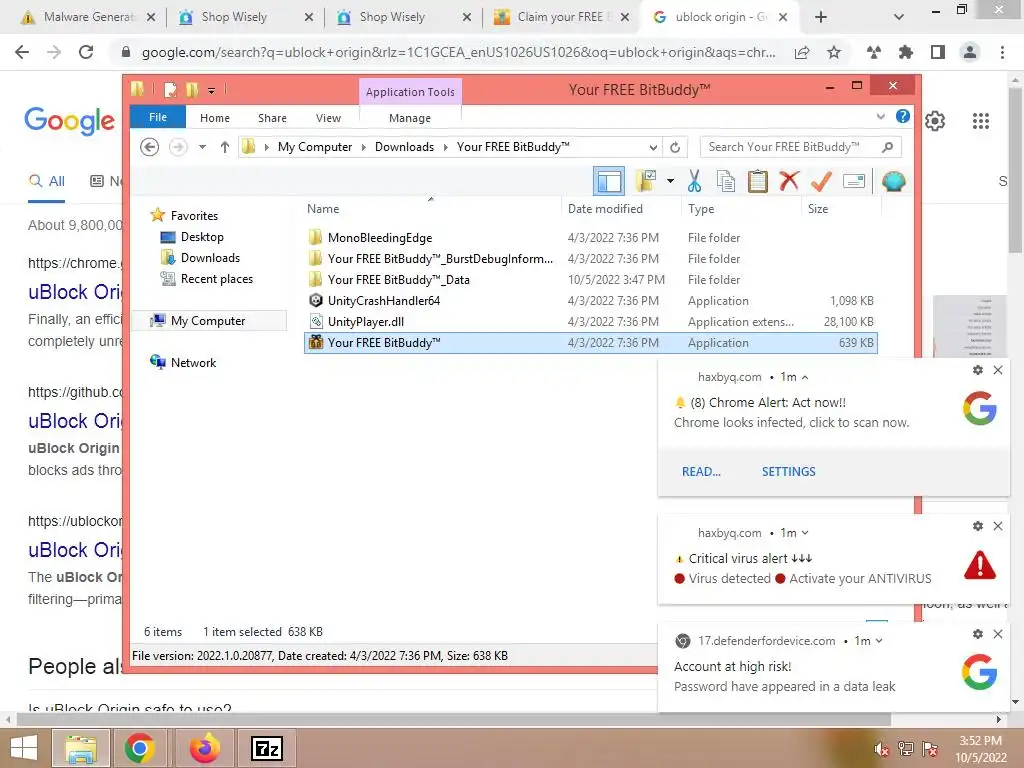Reload the Google search page

click(86, 52)
